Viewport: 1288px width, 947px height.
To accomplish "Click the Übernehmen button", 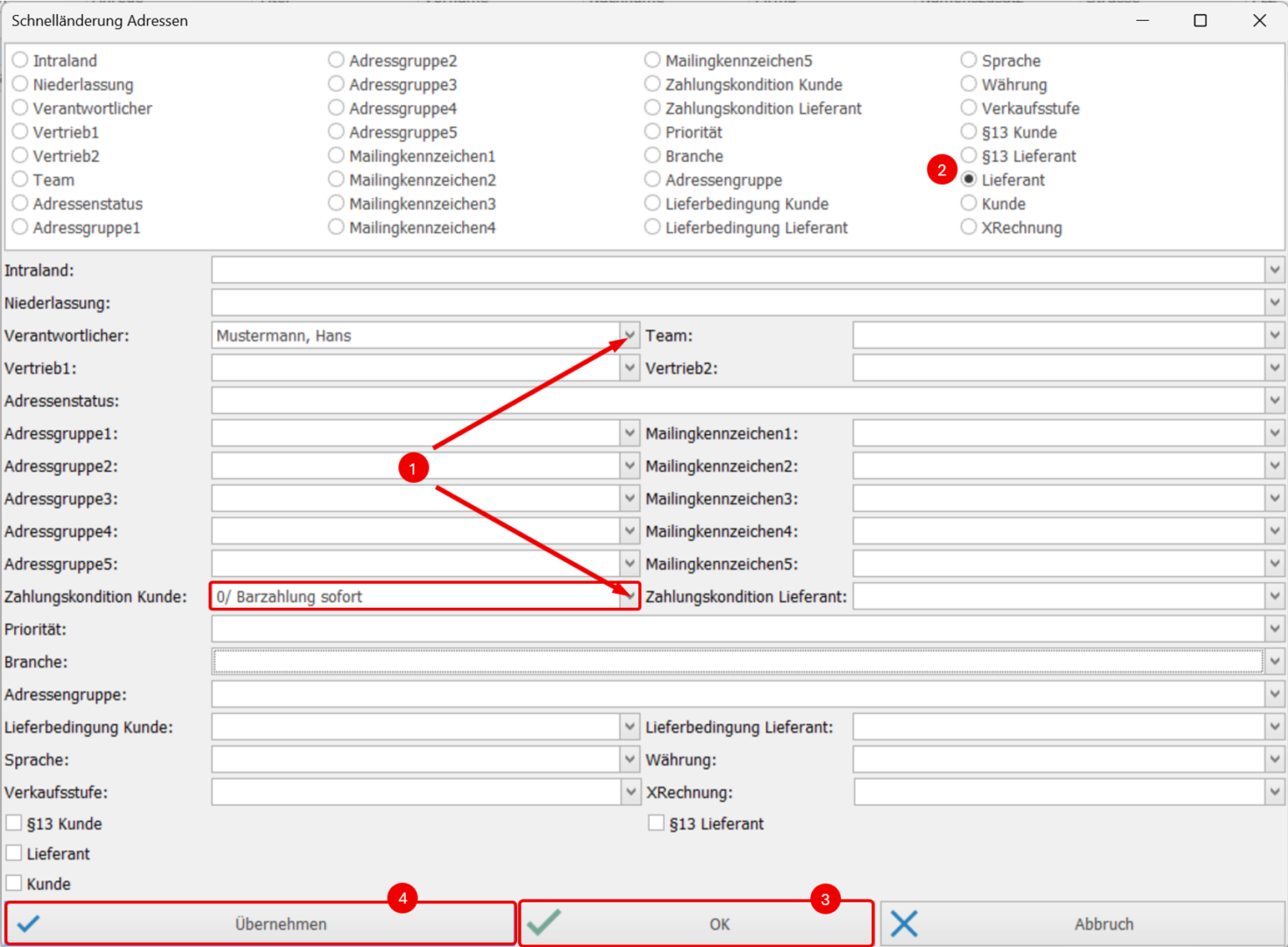I will coord(260,923).
